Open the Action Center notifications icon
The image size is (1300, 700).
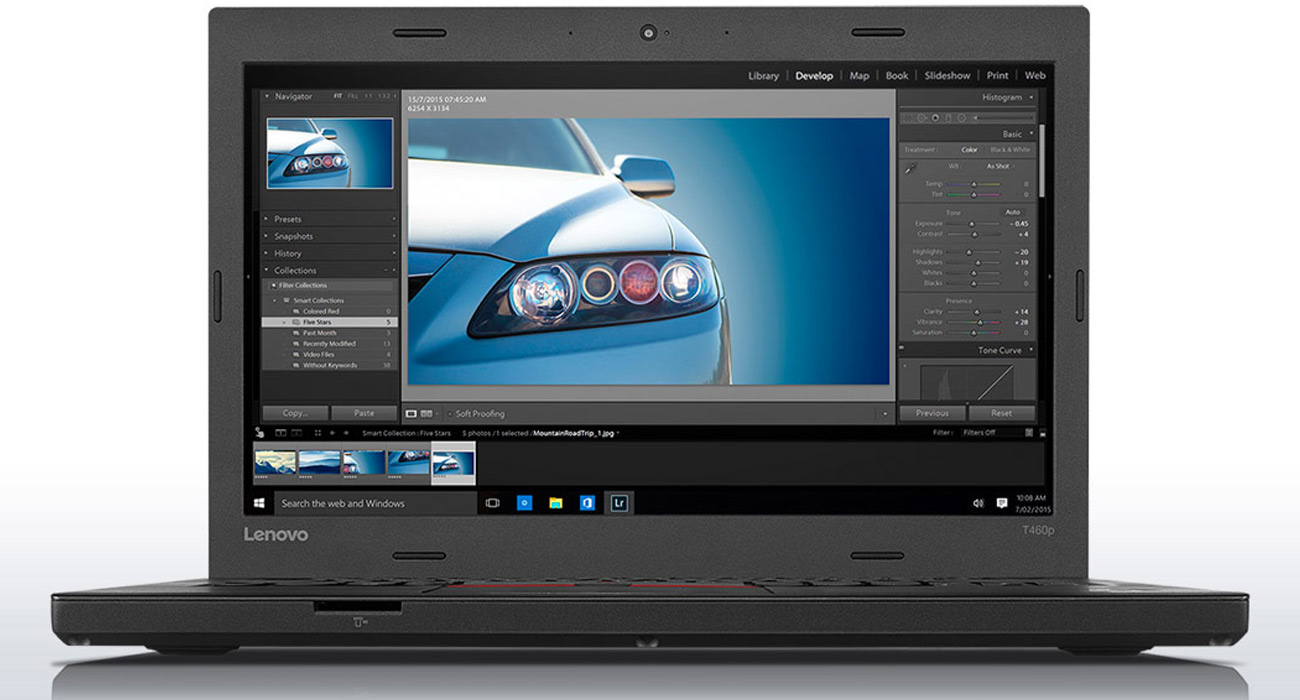pos(1002,503)
